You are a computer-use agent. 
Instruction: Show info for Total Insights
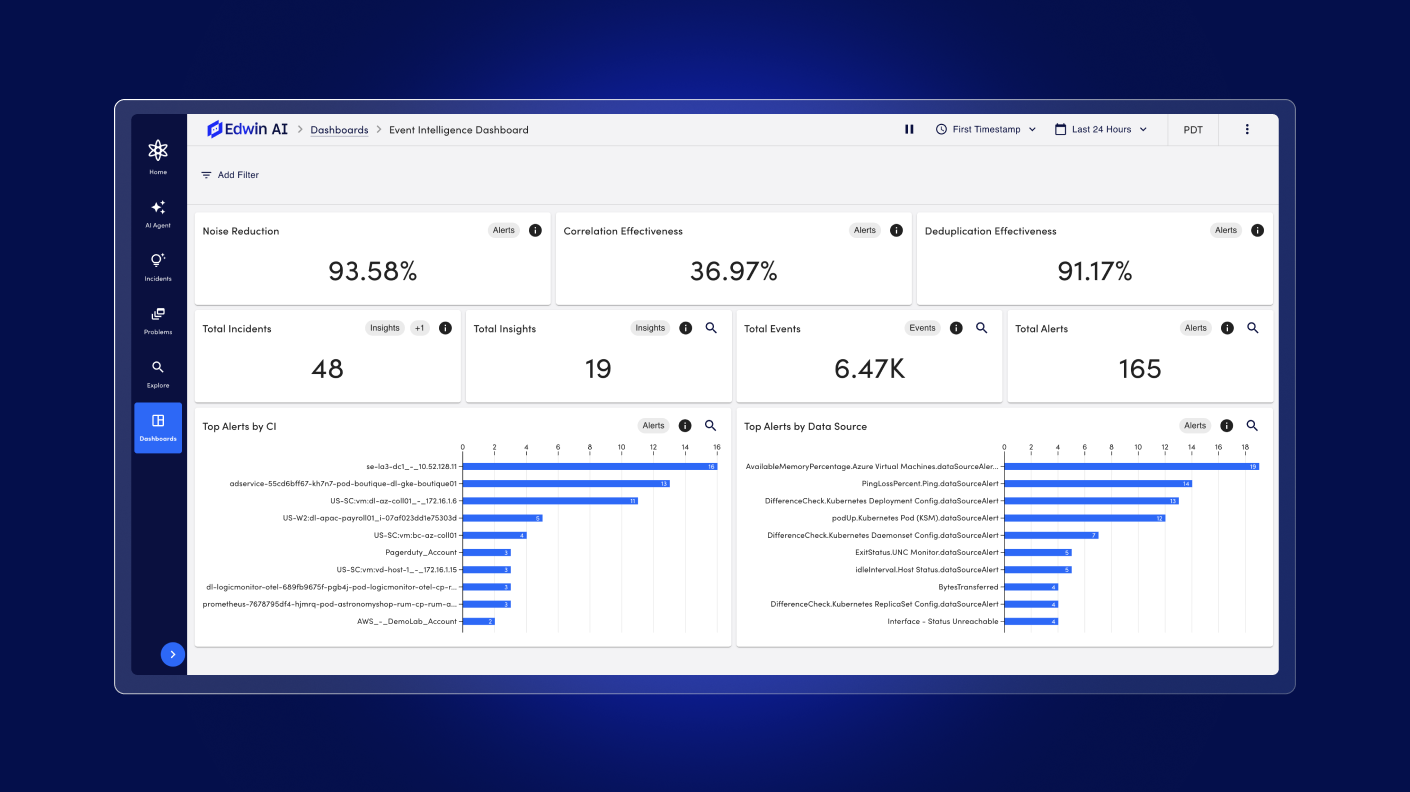(x=685, y=328)
